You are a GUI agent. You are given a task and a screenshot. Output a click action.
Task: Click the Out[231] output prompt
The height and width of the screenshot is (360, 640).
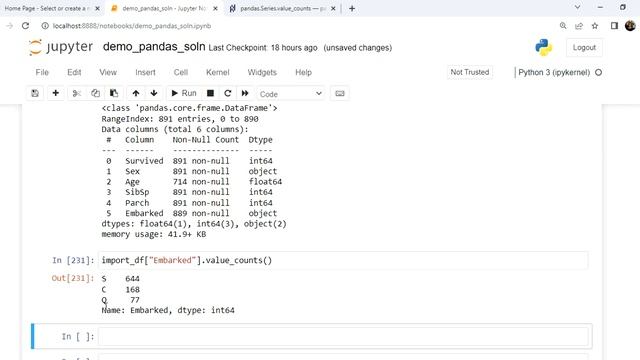tap(73, 278)
